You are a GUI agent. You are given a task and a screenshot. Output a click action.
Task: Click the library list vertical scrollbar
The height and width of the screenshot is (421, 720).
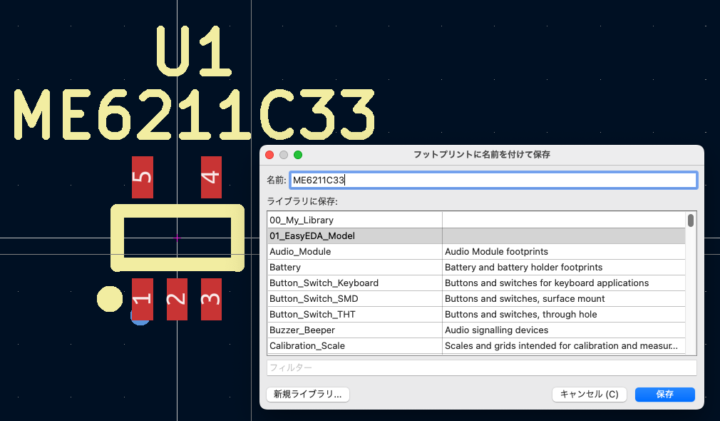(690, 221)
